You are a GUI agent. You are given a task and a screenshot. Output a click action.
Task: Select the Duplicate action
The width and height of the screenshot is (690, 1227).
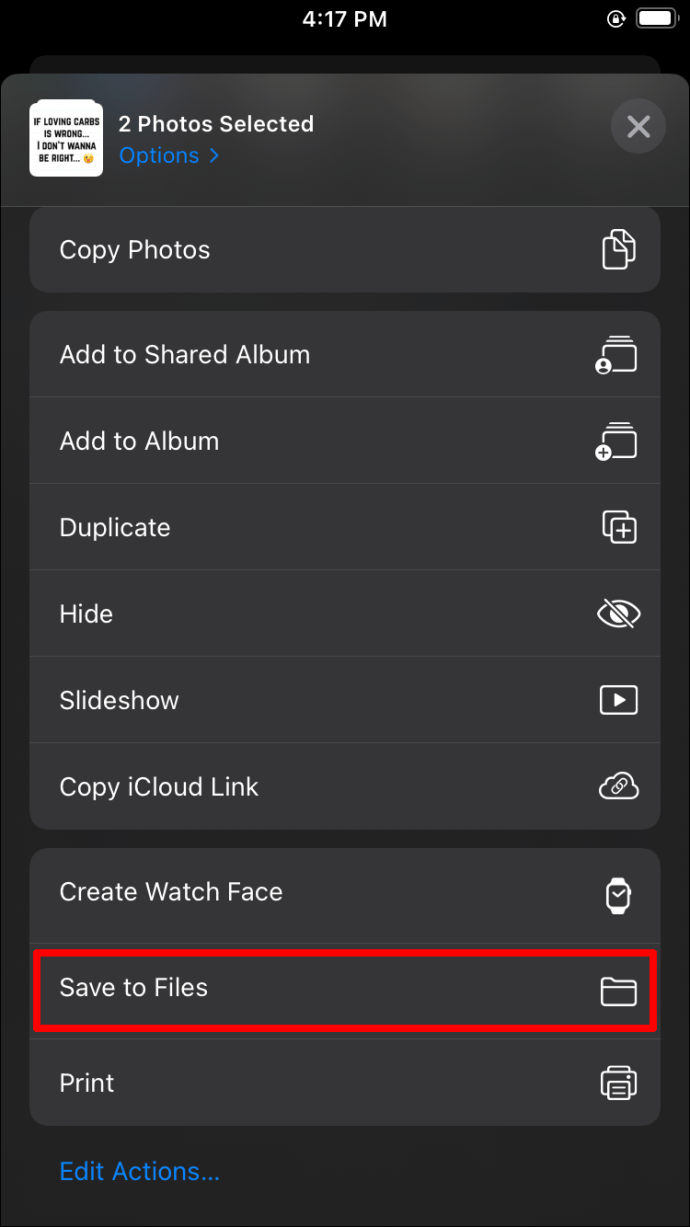[115, 528]
